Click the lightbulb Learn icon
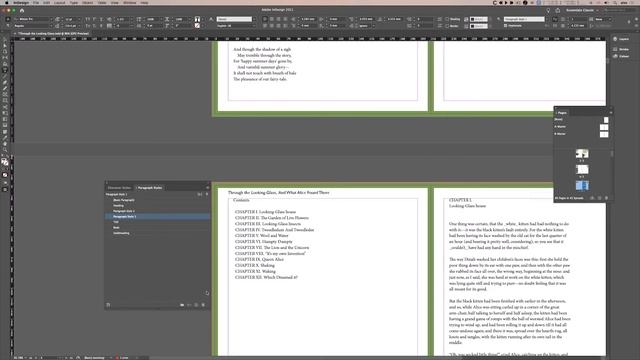The width and height of the screenshot is (640, 360). click(548, 10)
